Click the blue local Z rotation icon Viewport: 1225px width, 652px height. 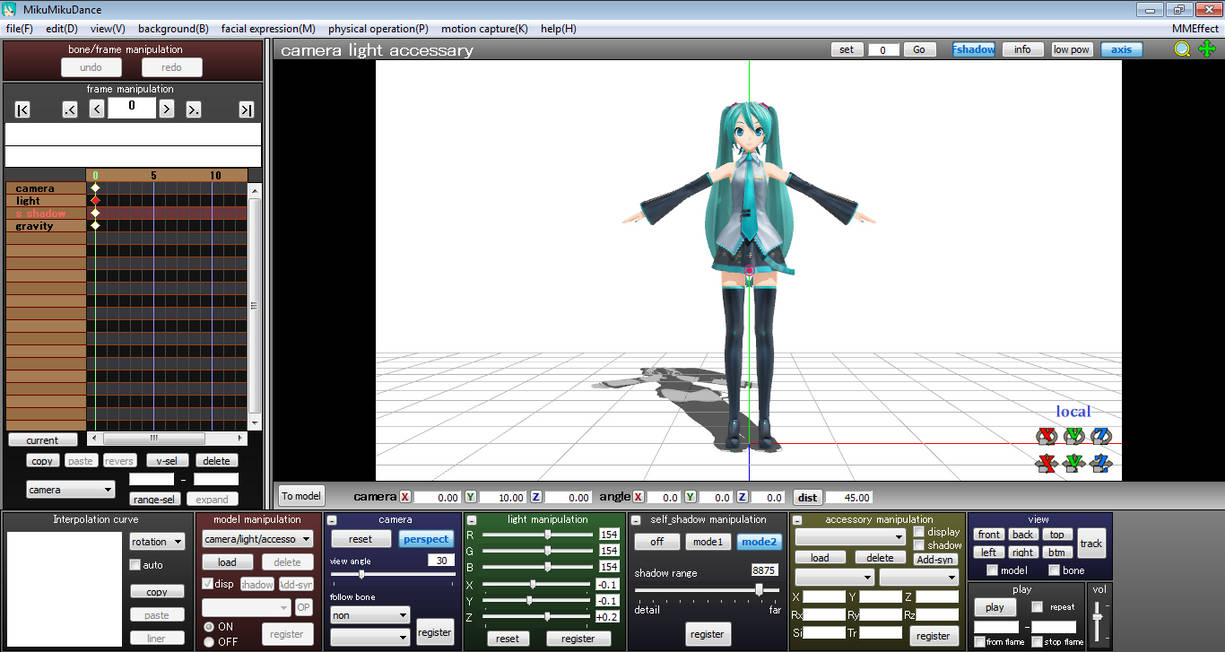(1101, 436)
